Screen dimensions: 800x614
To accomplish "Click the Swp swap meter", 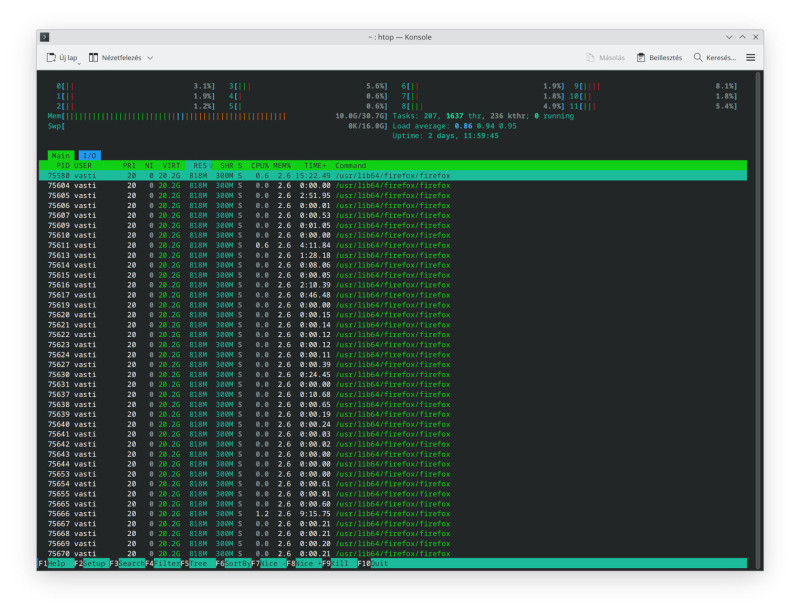I will pos(218,126).
